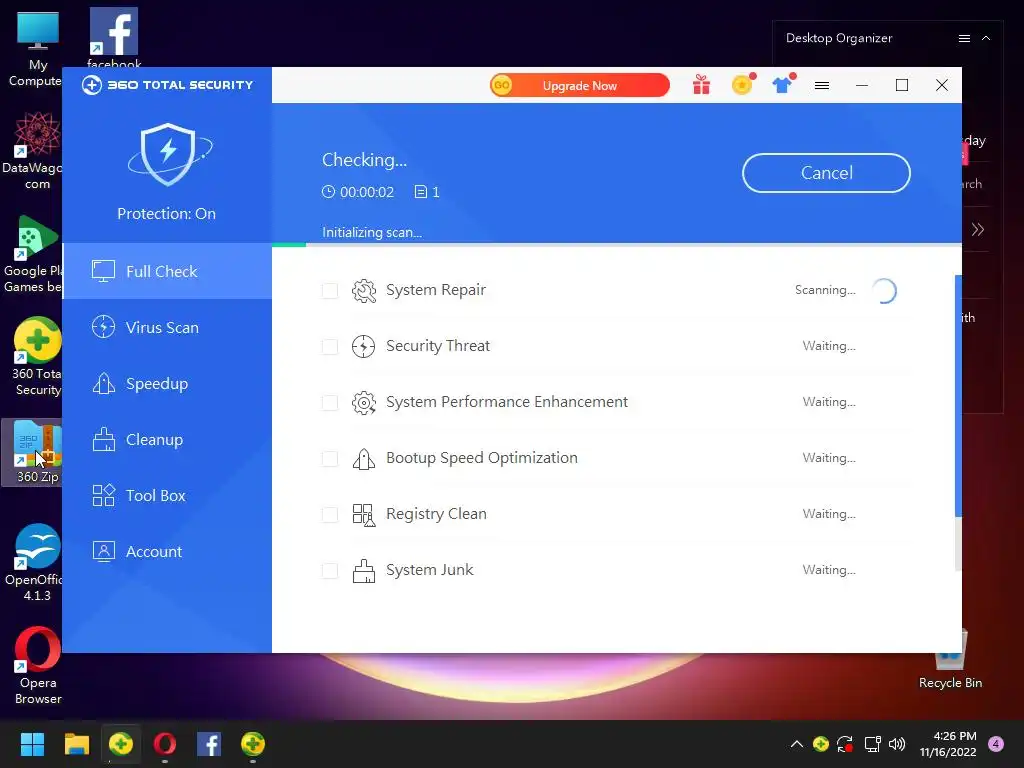Switch to the Cleanup tab

tap(167, 440)
